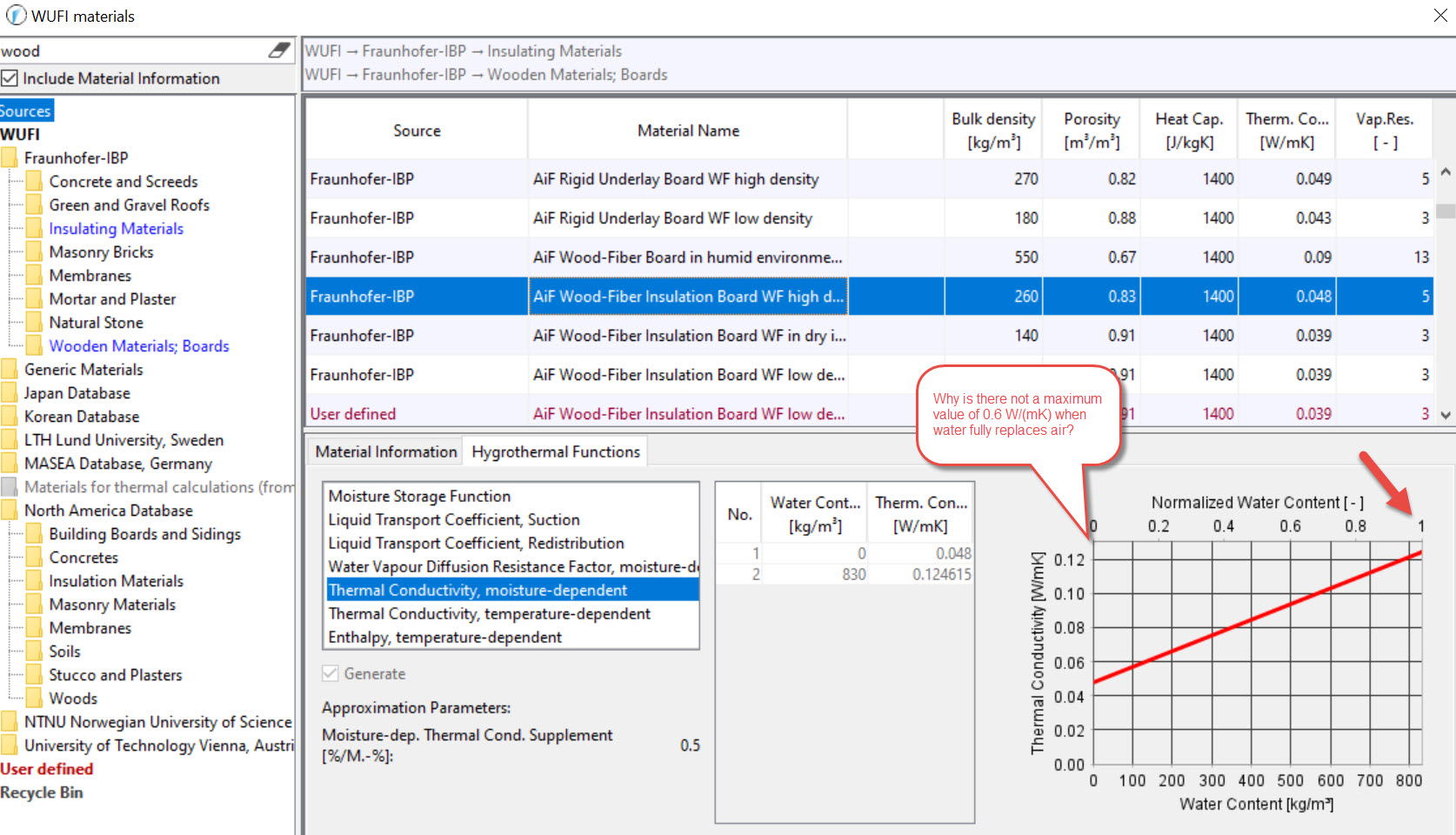Screen dimensions: 1456x835
Task: Switch to Hygrothermal Functions tab
Action: coord(555,451)
